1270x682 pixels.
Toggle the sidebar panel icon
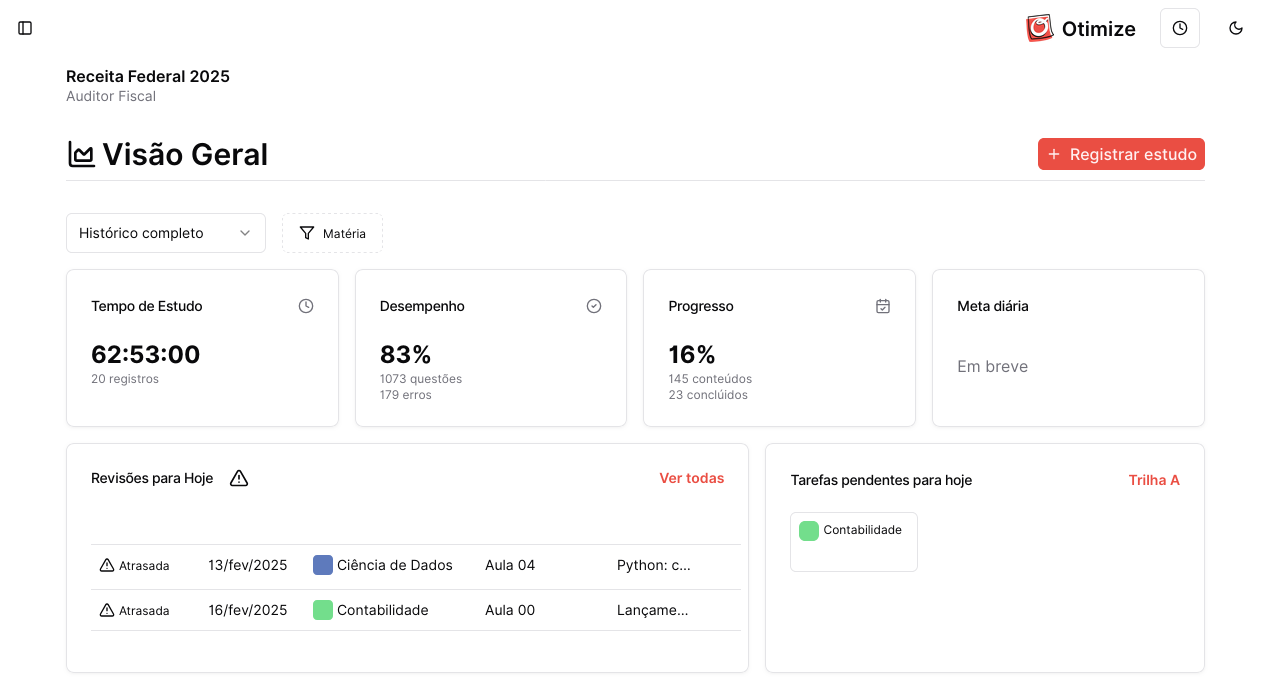26,28
